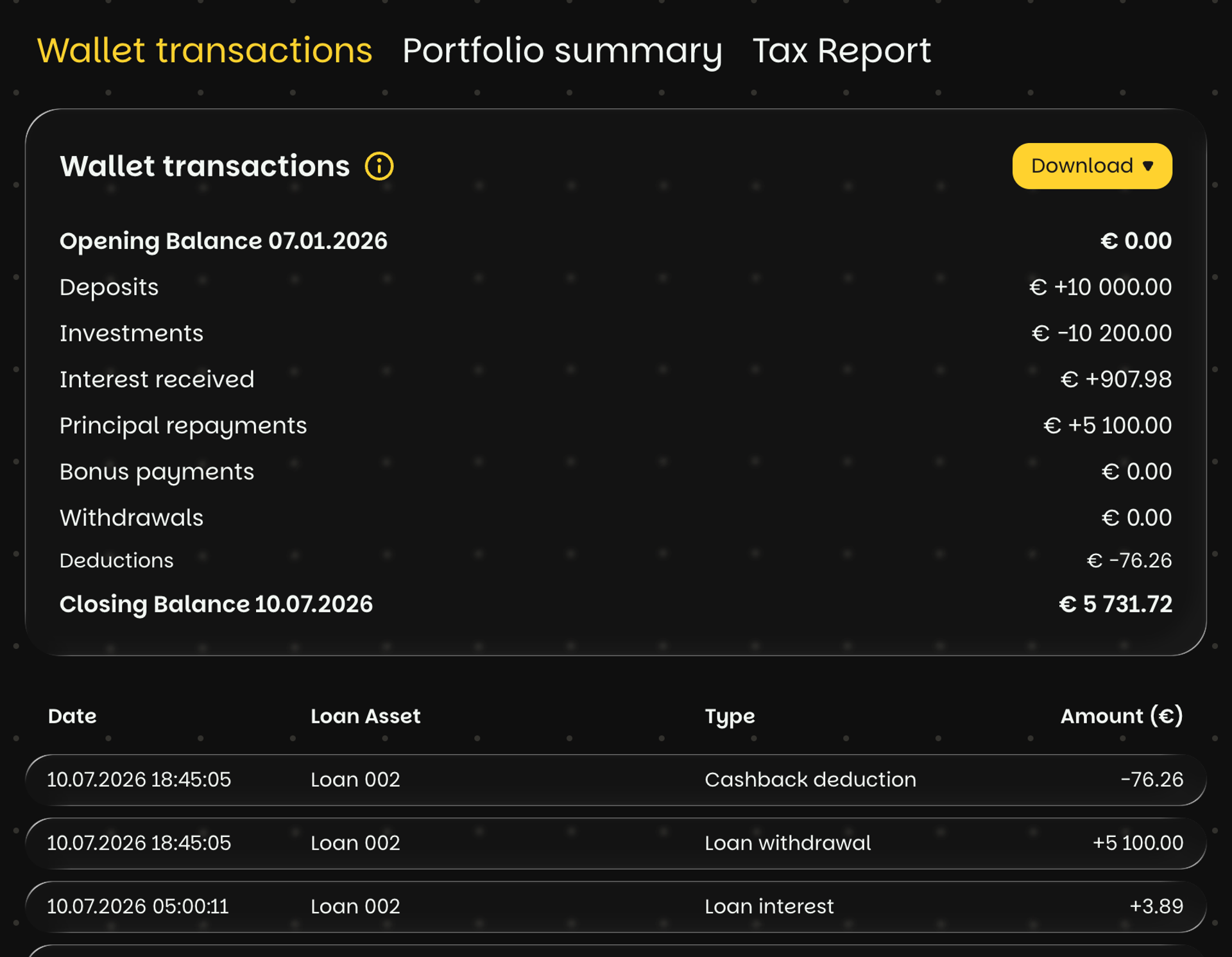This screenshot has width=1232, height=957.
Task: Switch to the Wallet transactions tab
Action: coord(205,51)
